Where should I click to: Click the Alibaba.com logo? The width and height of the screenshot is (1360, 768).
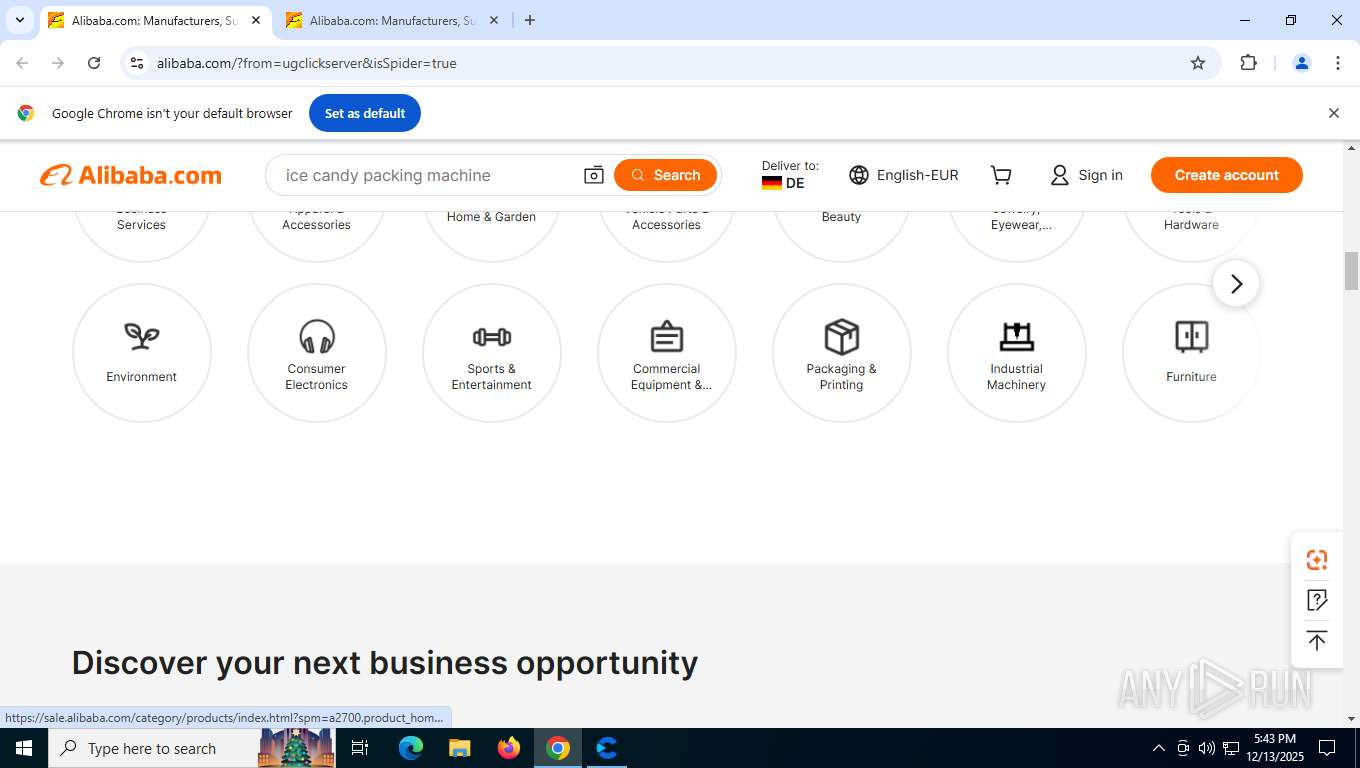click(x=131, y=175)
